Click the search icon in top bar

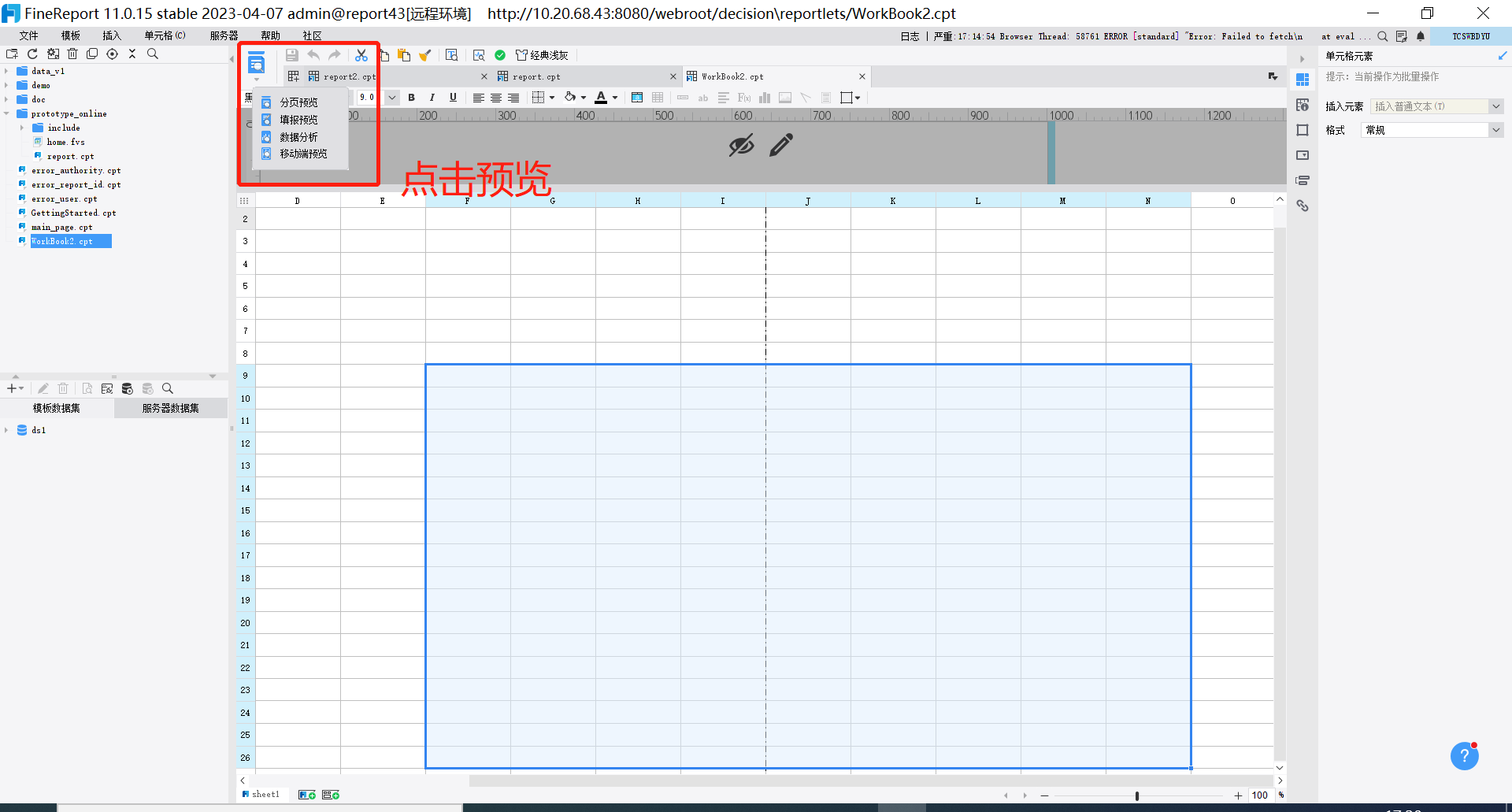[1383, 36]
